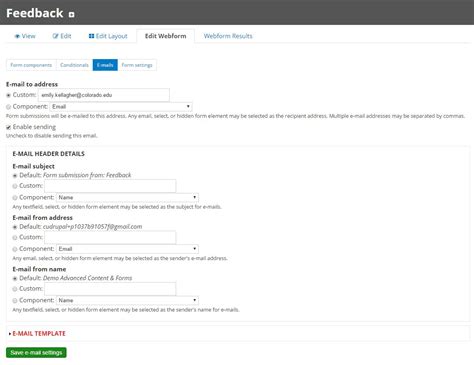Click the custom E-mail from name field
The height and width of the screenshot is (365, 474).
point(110,289)
